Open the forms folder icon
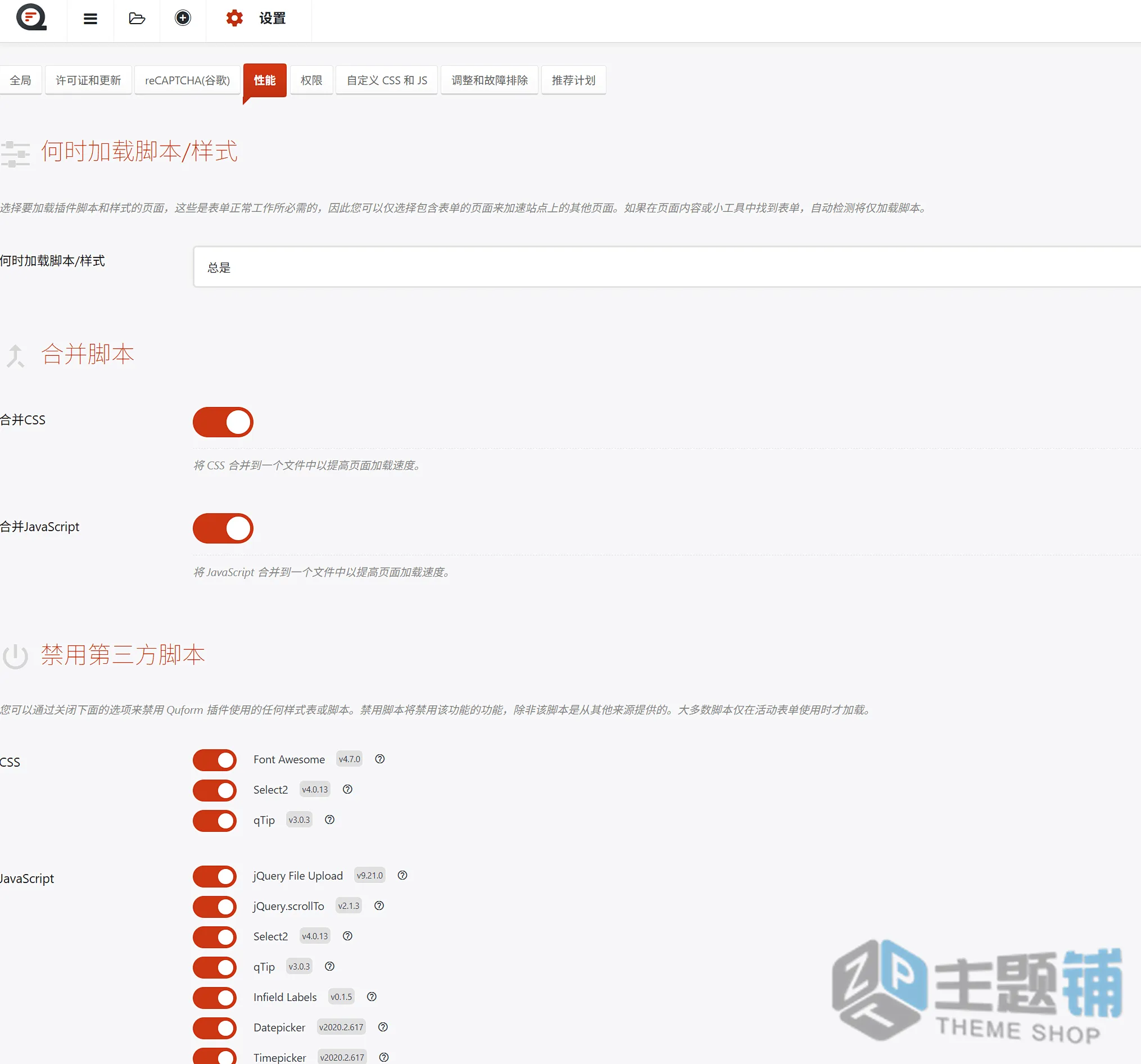This screenshot has width=1141, height=1064. click(137, 19)
